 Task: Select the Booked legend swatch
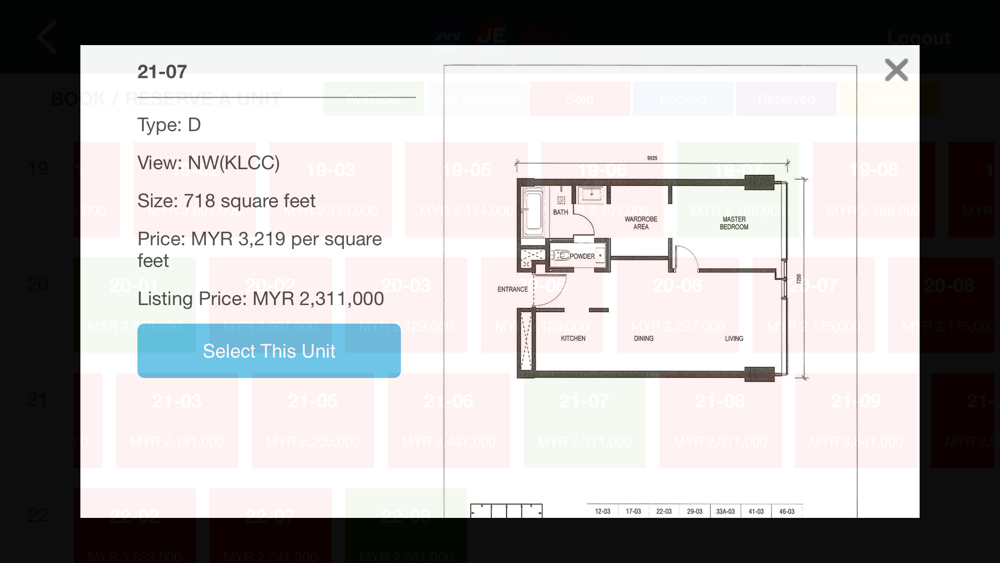click(x=683, y=99)
